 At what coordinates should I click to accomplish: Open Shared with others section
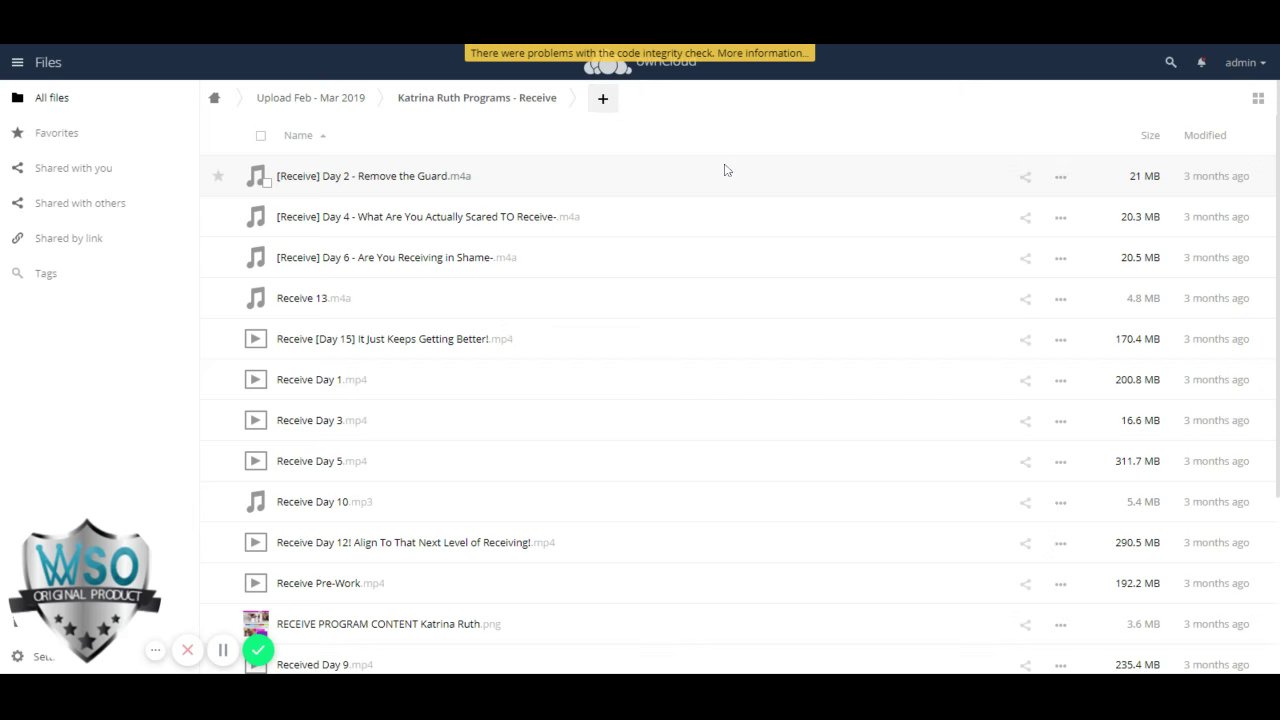[x=80, y=203]
